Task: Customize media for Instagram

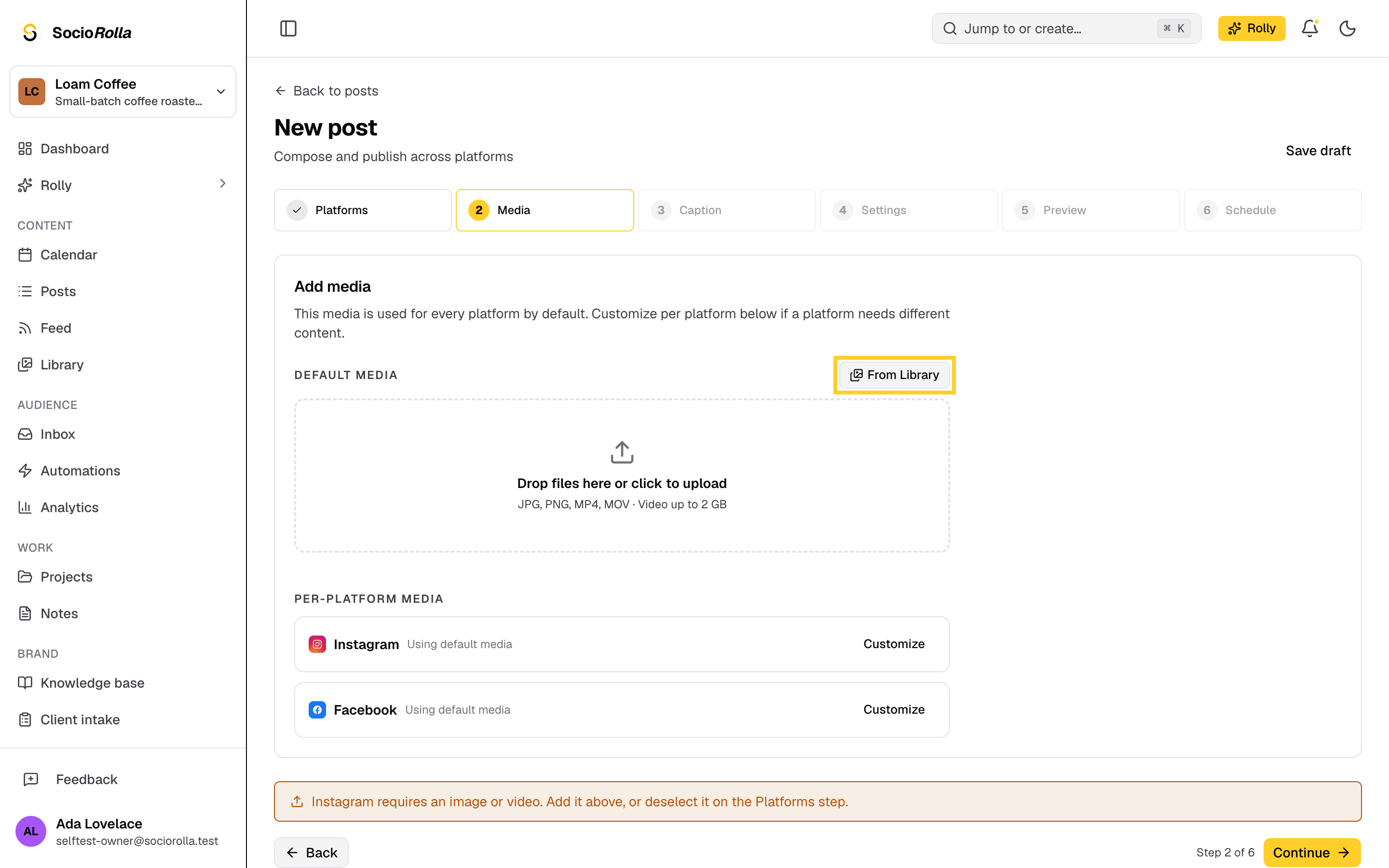Action: tap(894, 644)
